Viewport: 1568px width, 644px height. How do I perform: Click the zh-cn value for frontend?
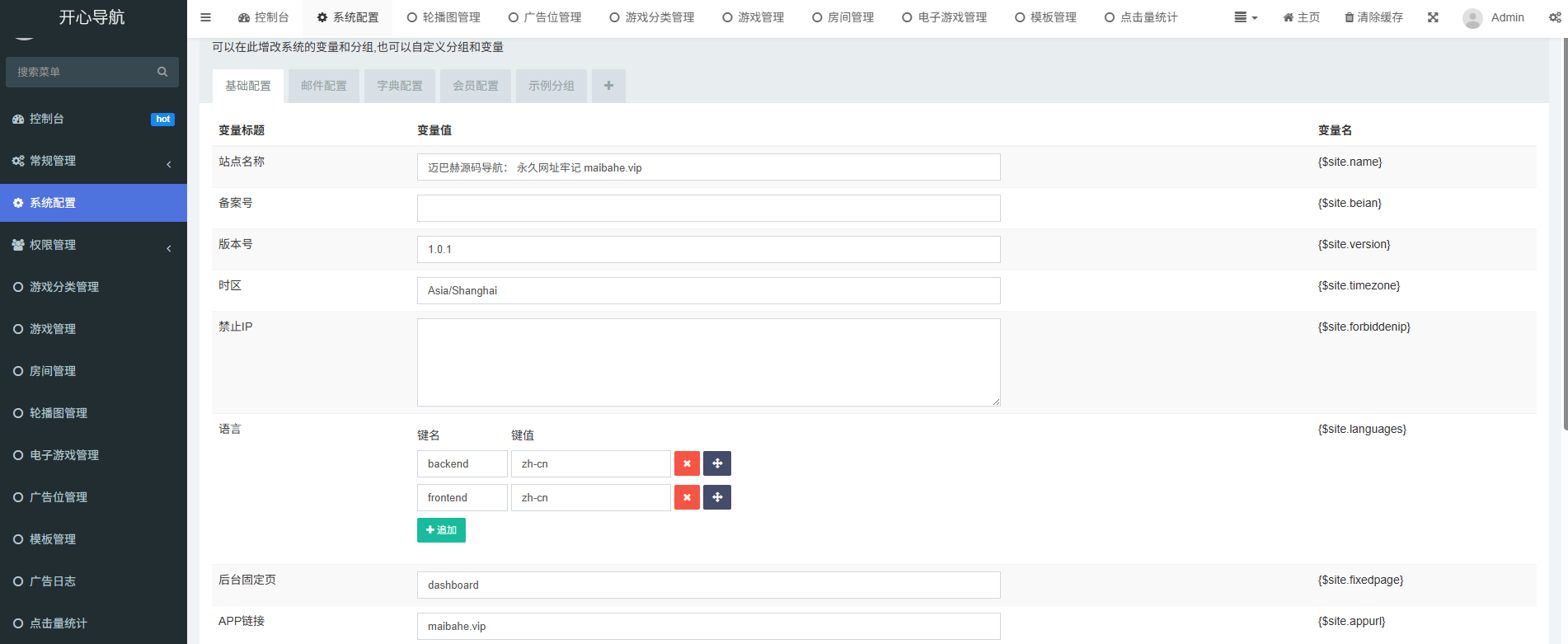tap(591, 497)
